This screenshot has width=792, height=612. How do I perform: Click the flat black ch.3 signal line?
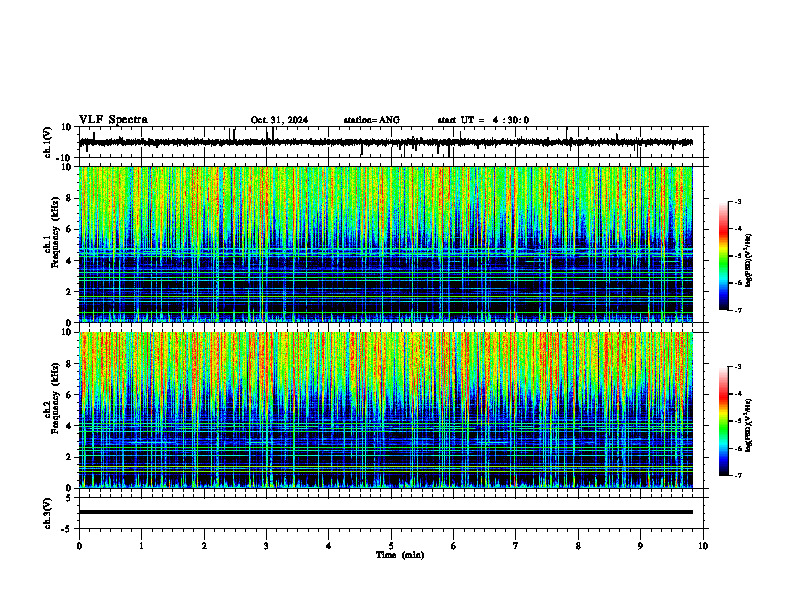(385, 512)
